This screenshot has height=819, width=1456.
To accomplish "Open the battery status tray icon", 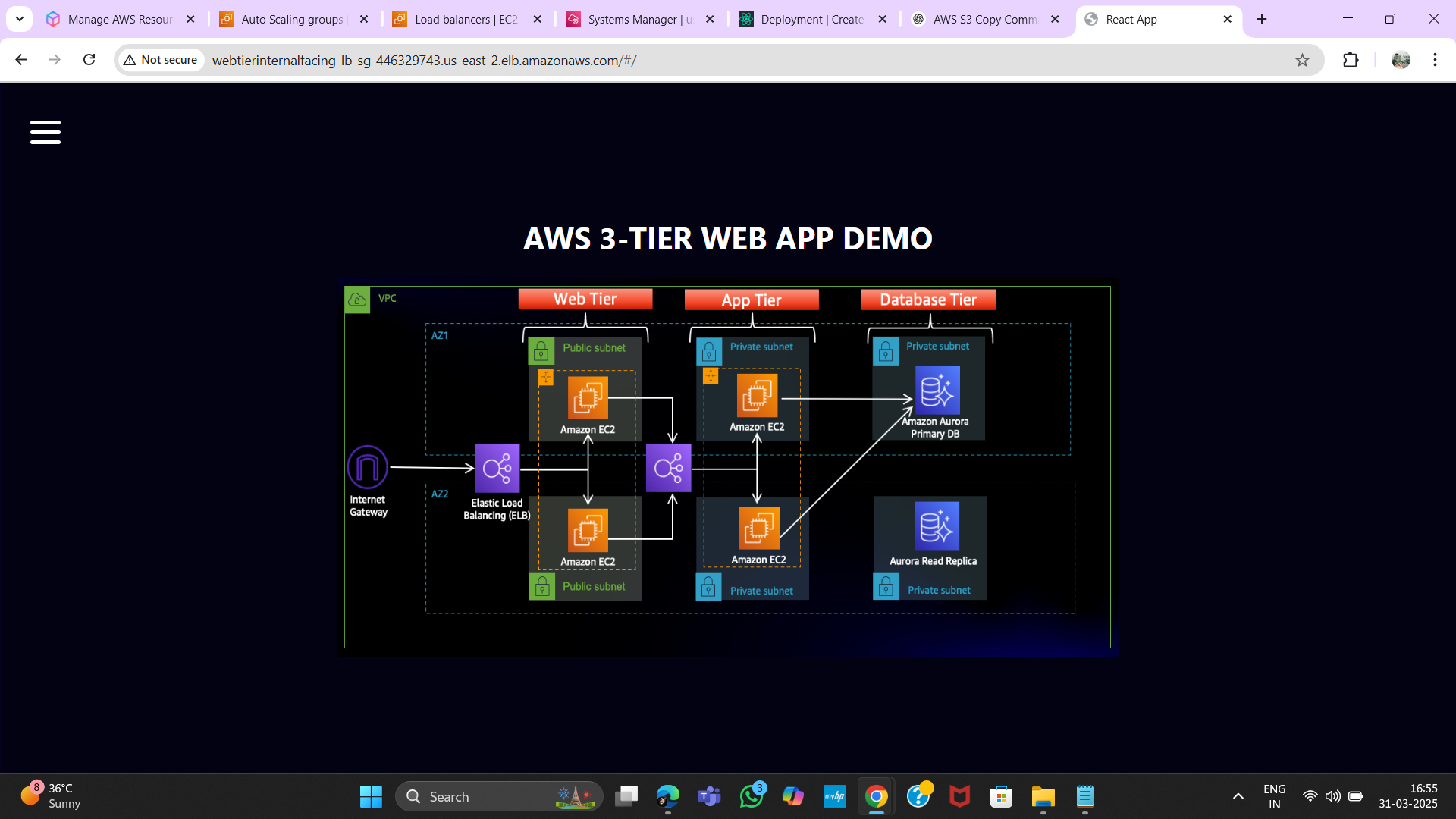I will (x=1356, y=796).
